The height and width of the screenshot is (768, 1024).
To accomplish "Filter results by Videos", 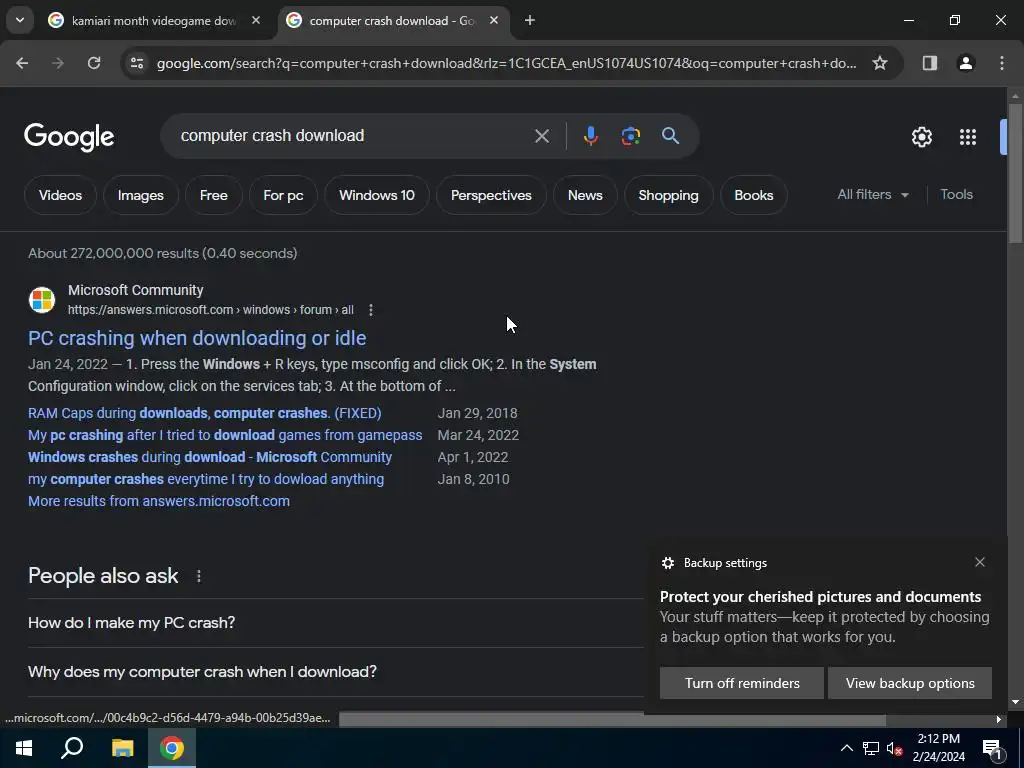I will pyautogui.click(x=60, y=195).
